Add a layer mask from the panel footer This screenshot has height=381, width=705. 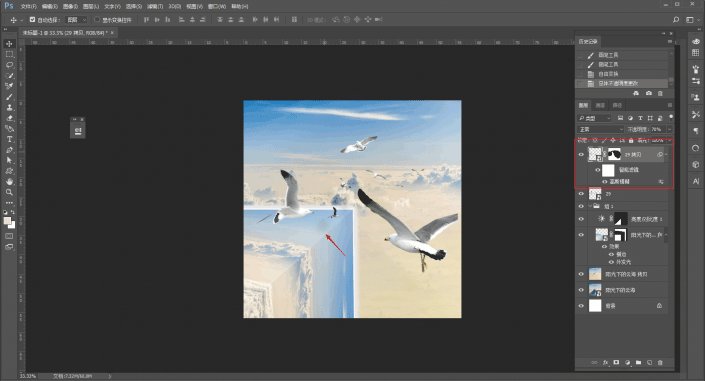pos(616,363)
